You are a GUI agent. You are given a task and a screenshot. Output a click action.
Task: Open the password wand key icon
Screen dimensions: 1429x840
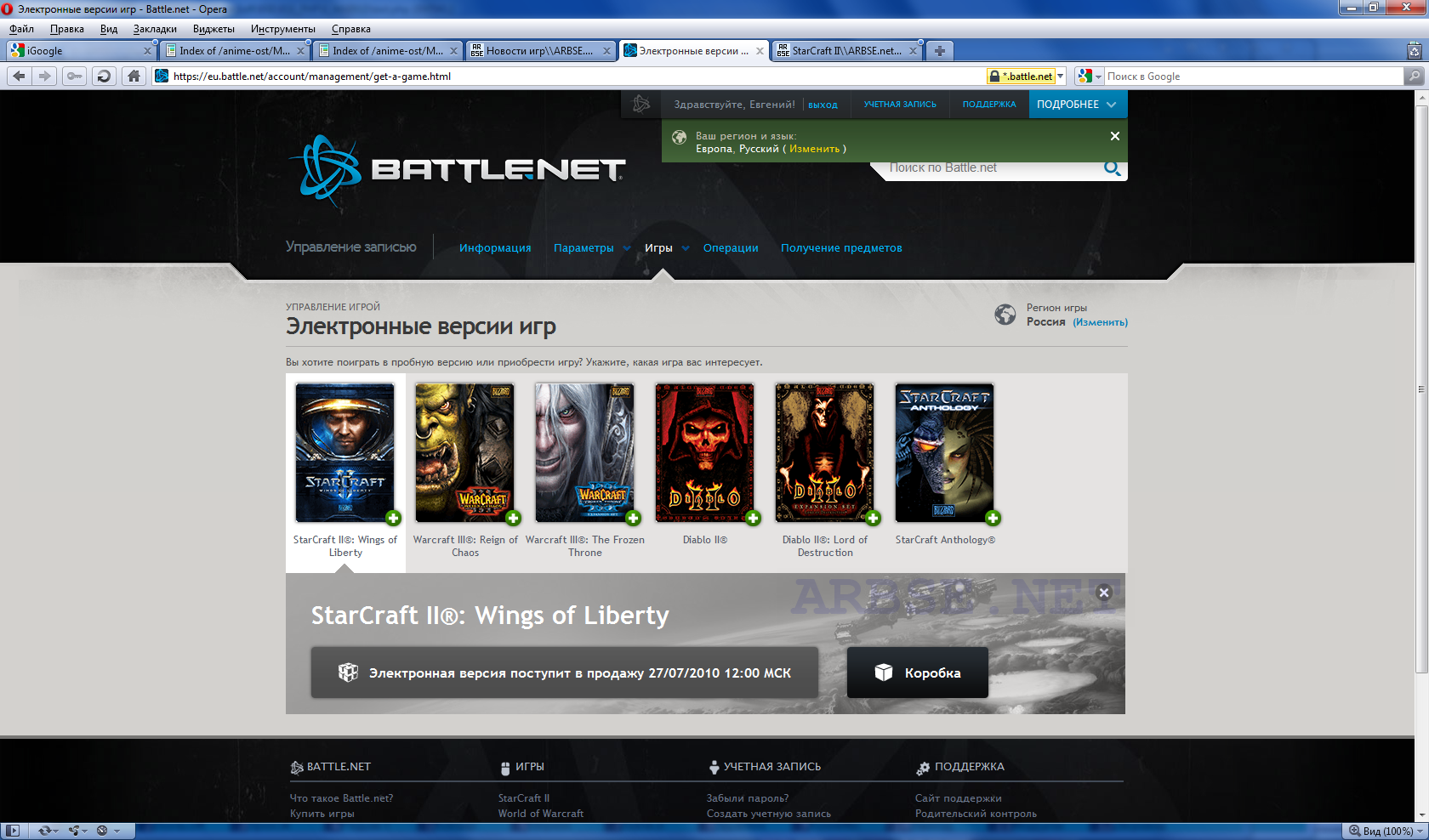(75, 76)
